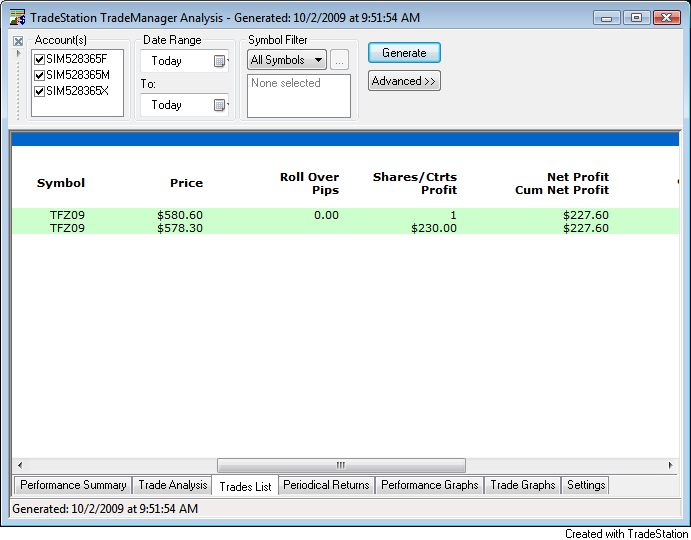Uncheck account SIM528365M
This screenshot has height=540, width=691.
(x=40, y=75)
